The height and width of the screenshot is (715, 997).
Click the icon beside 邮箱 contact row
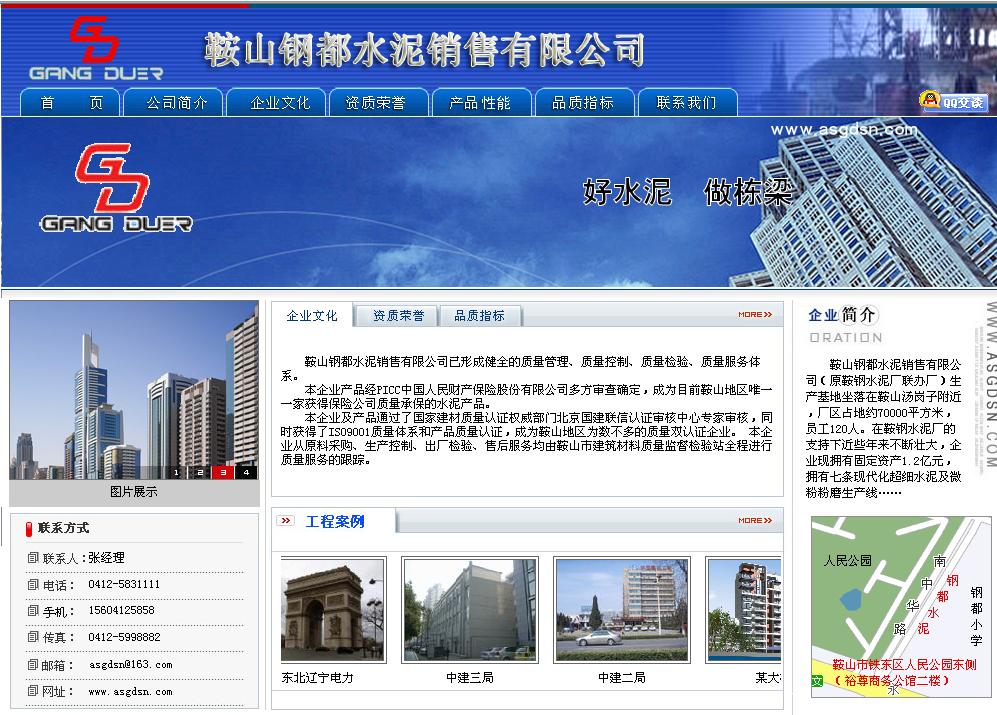(x=33, y=665)
